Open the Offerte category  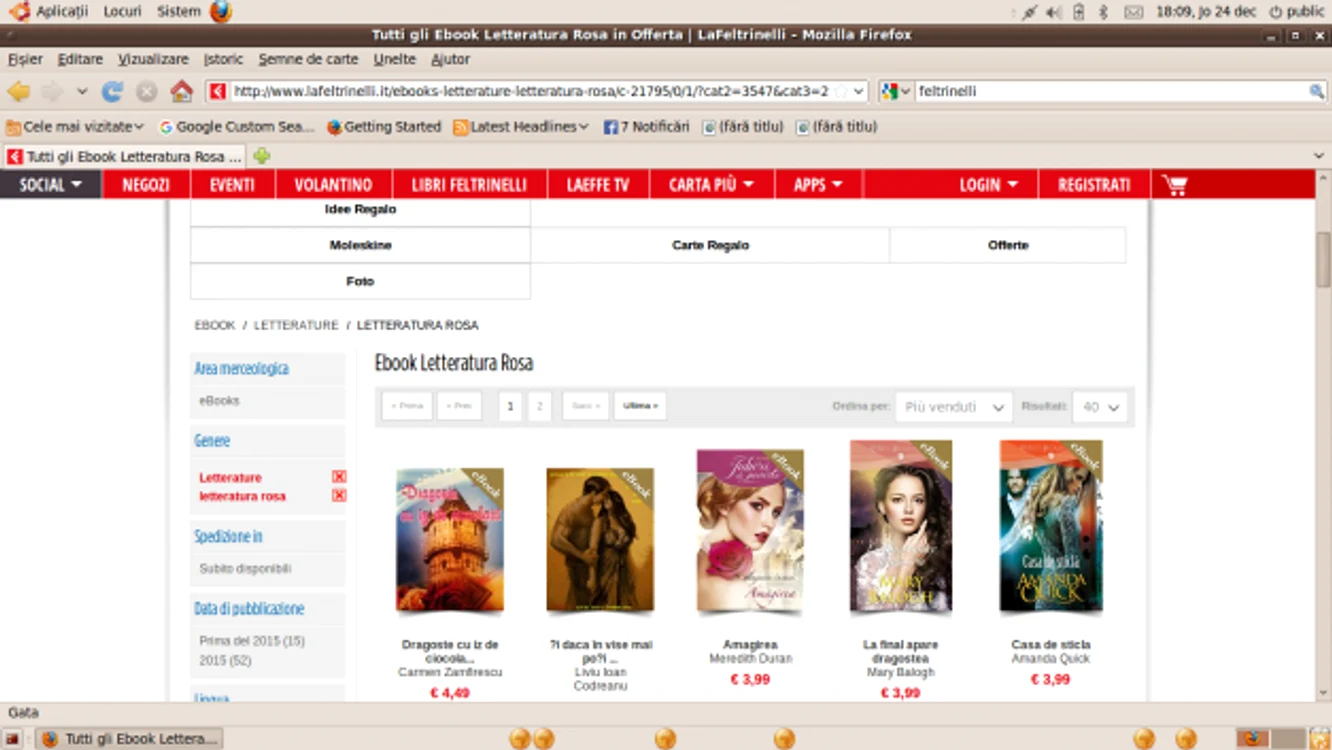pos(1008,245)
